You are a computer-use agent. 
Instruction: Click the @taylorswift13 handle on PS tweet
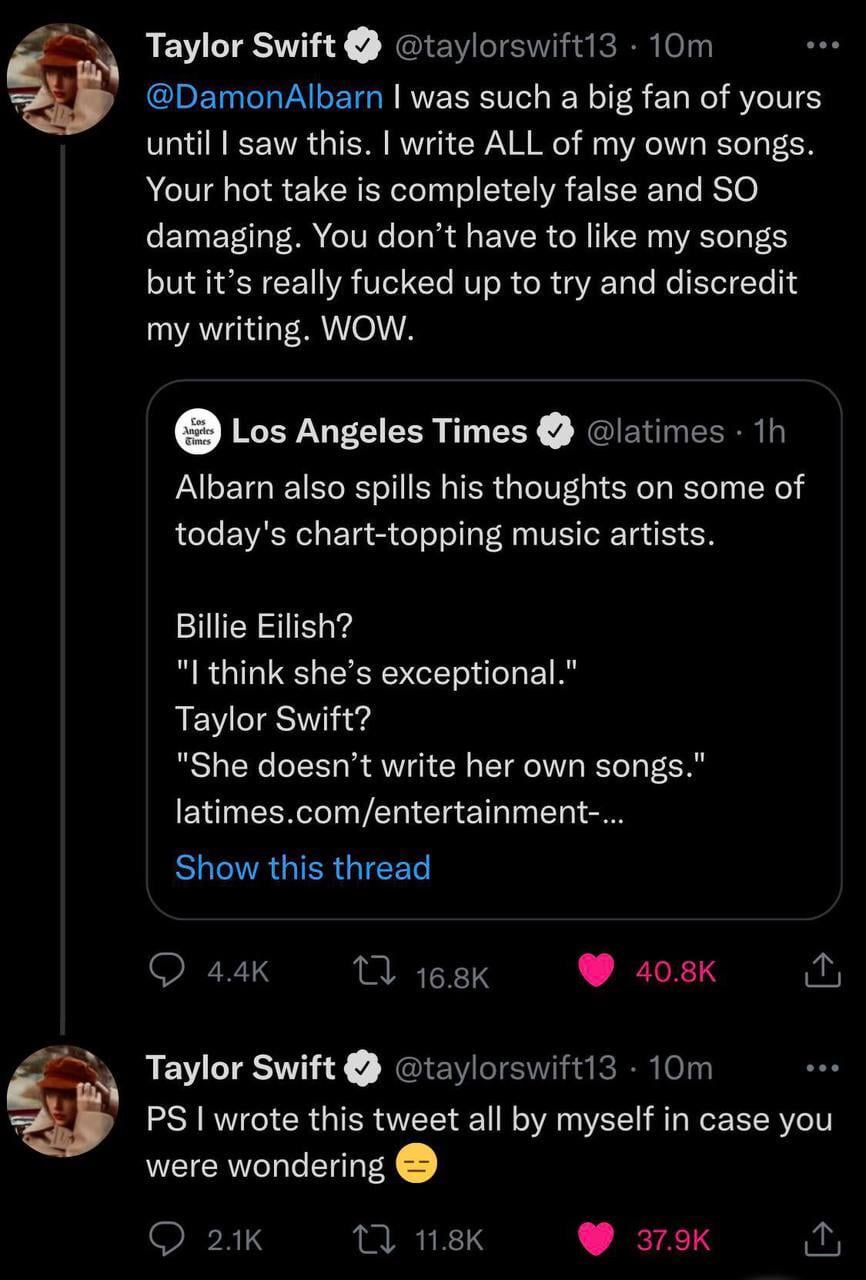(x=506, y=1068)
